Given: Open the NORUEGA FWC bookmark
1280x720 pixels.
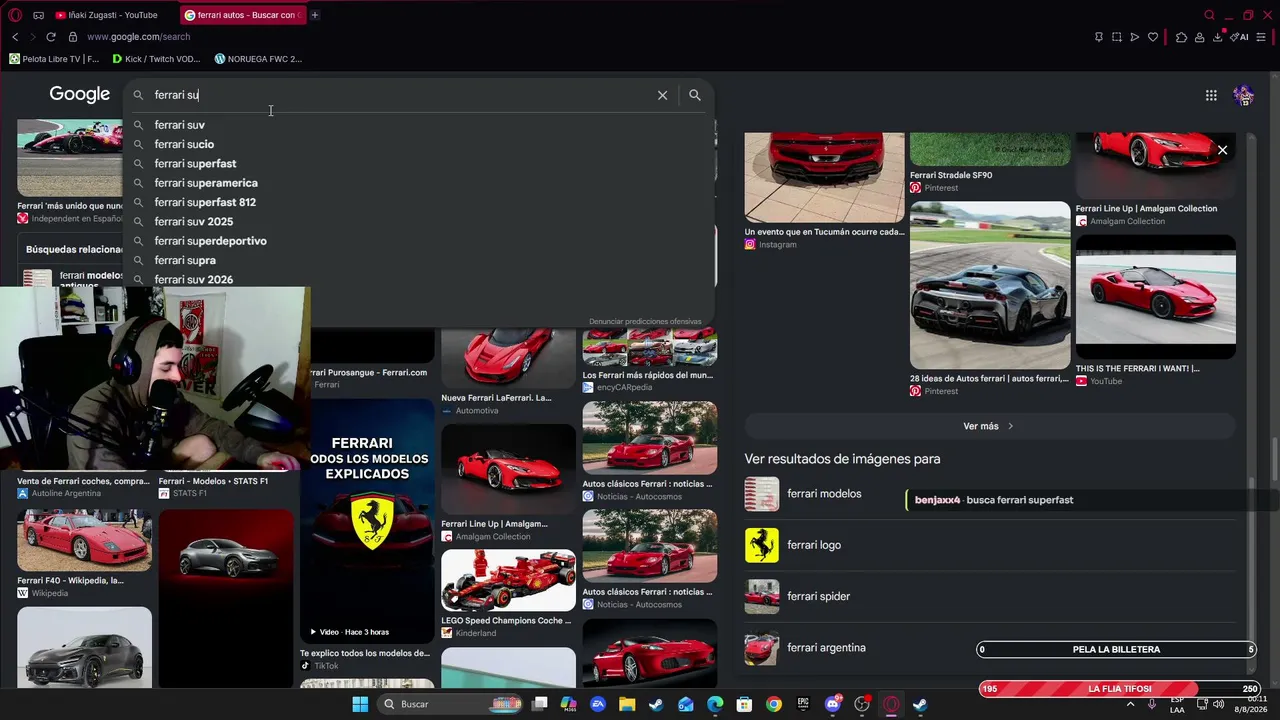Looking at the screenshot, I should [x=258, y=59].
